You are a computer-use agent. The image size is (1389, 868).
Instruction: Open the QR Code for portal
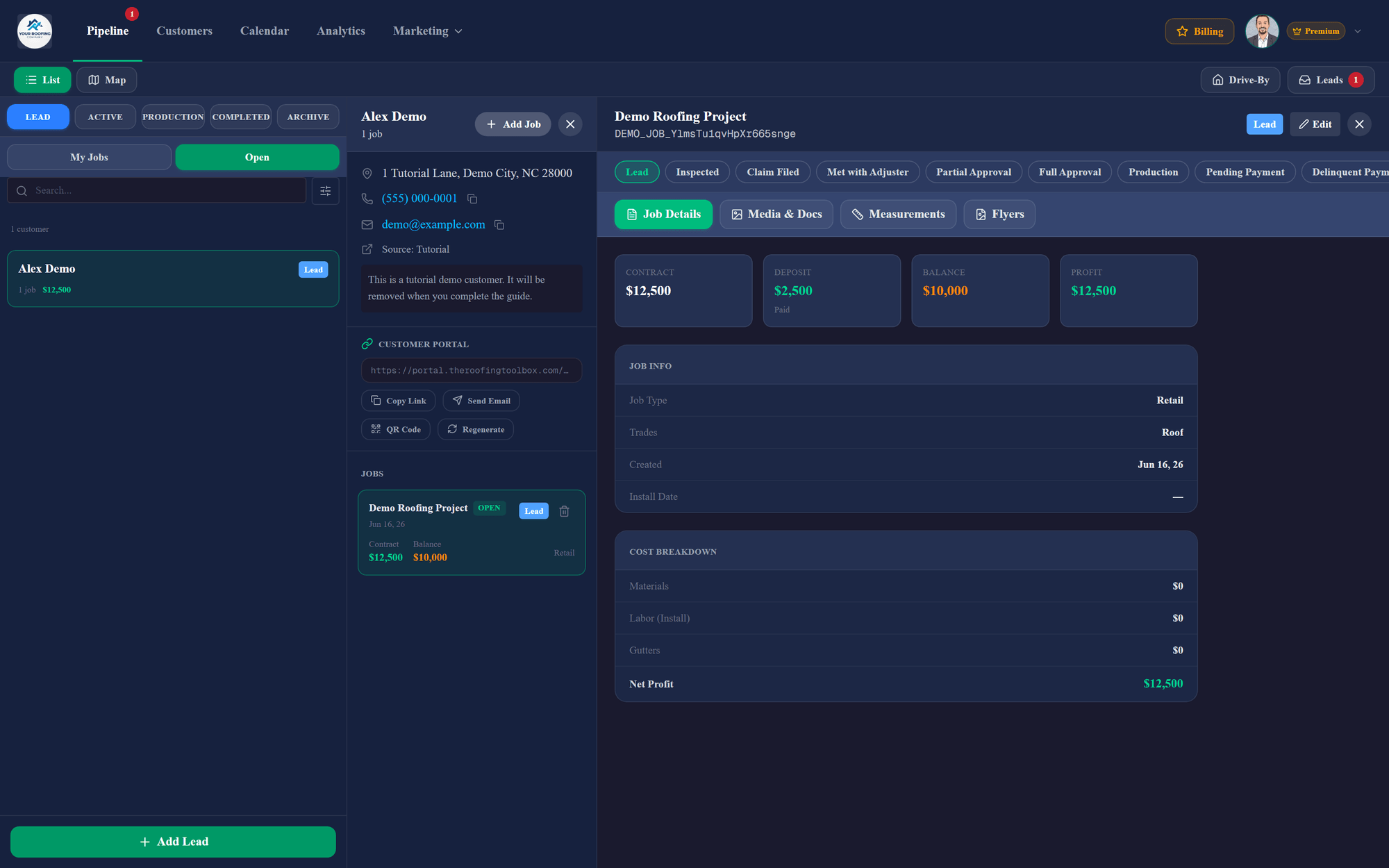tap(396, 429)
